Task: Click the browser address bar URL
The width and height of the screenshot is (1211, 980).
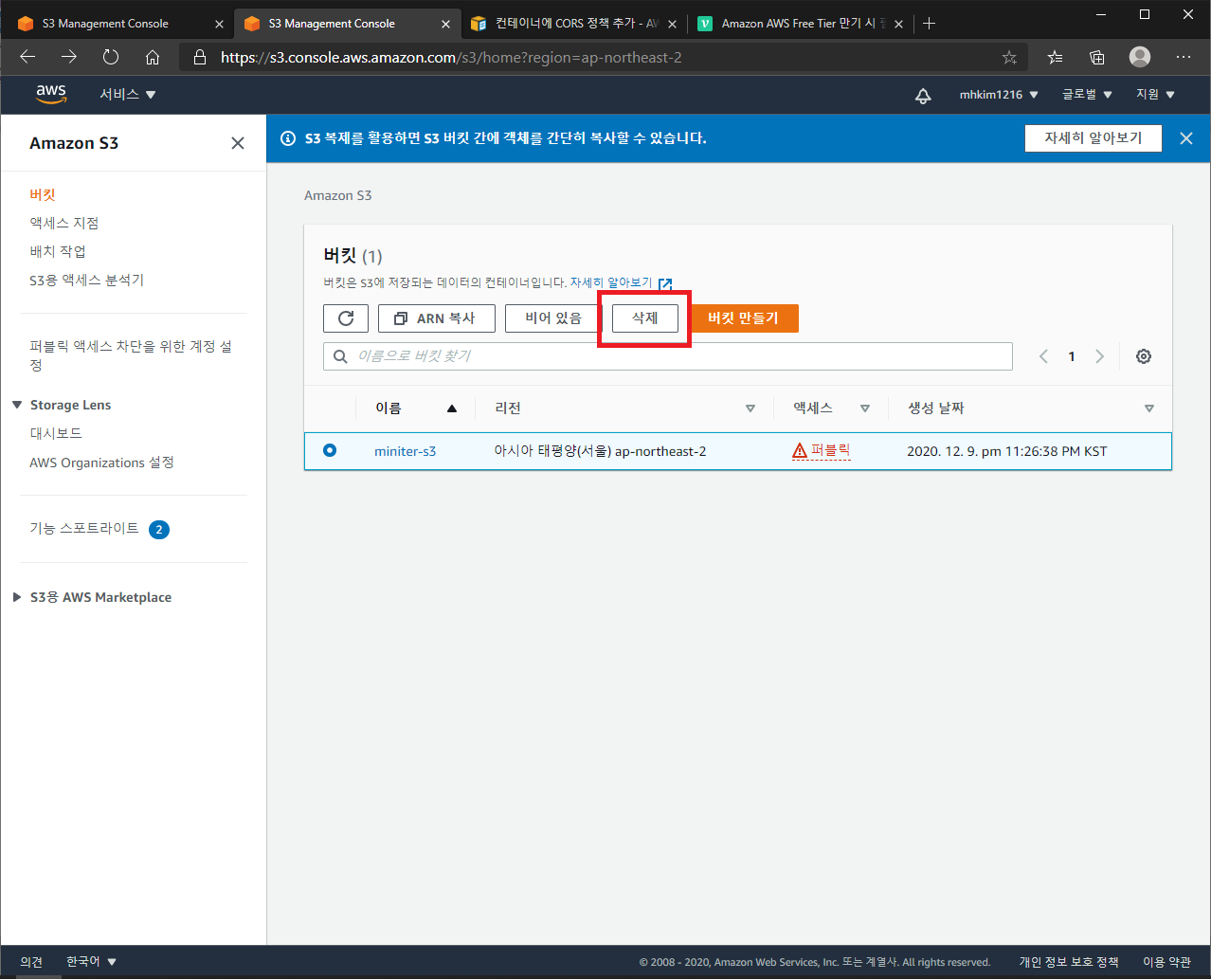Action: [451, 58]
